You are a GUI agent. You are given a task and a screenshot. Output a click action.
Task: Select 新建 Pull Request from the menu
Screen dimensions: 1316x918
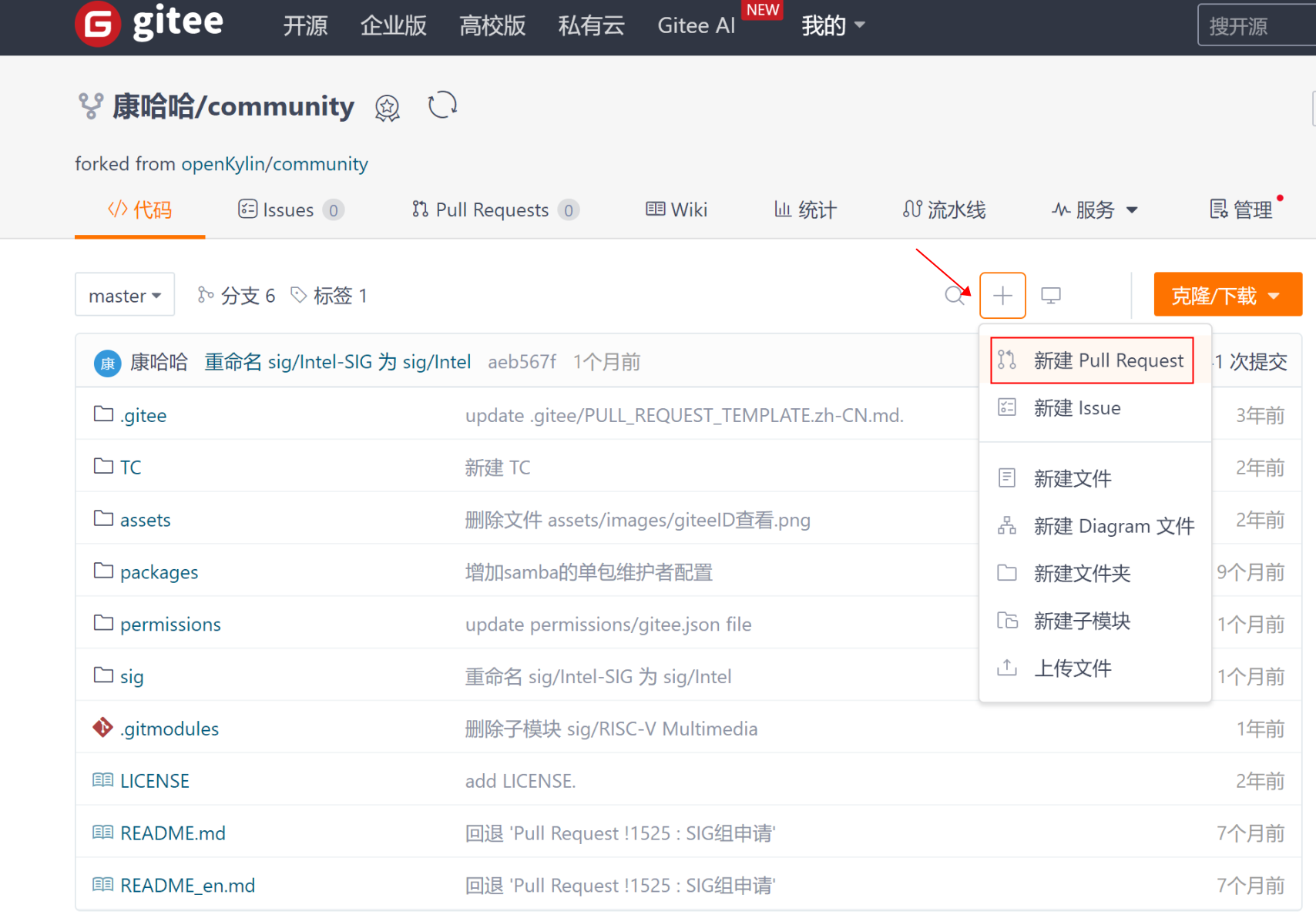(x=1092, y=360)
